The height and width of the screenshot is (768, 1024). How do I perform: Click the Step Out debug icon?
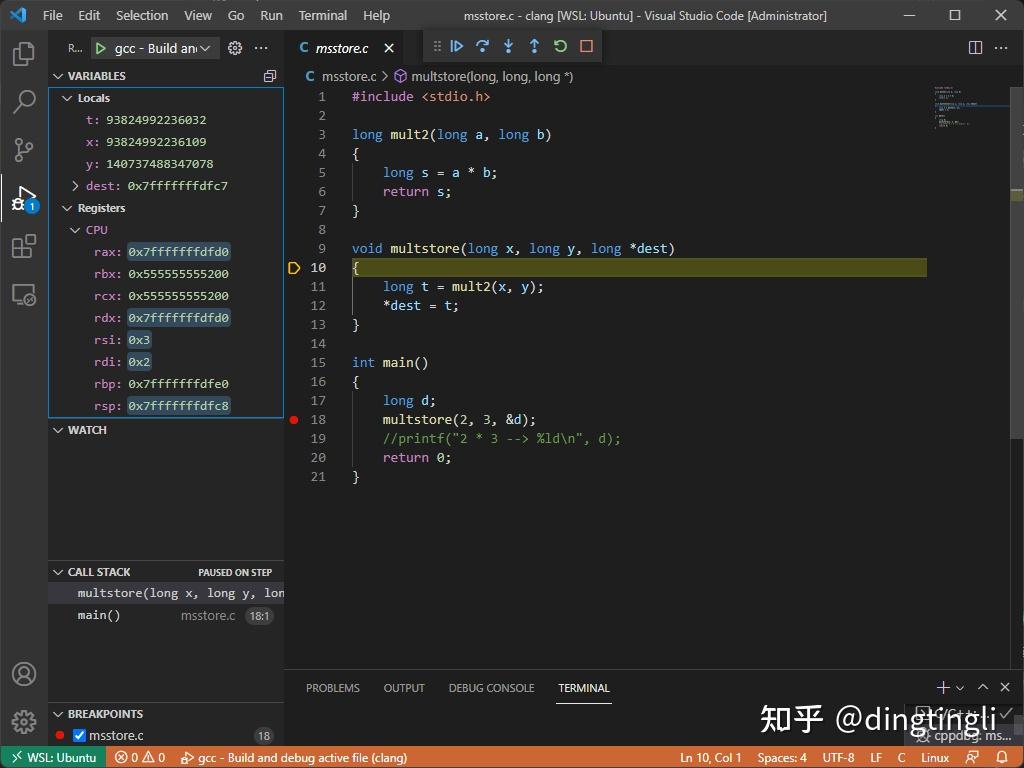point(532,46)
